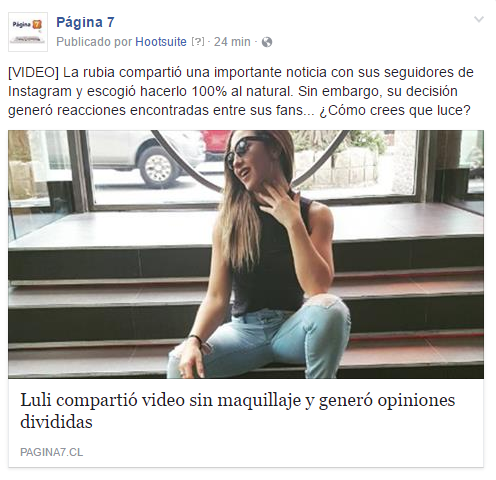
Task: Open the 24 min timestamp link
Action: (232, 42)
